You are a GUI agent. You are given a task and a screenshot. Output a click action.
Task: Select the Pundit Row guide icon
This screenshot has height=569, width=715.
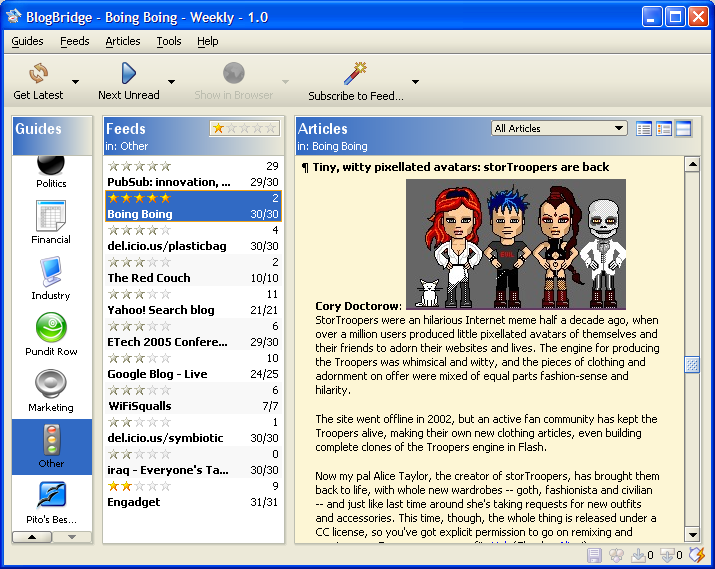coord(51,327)
